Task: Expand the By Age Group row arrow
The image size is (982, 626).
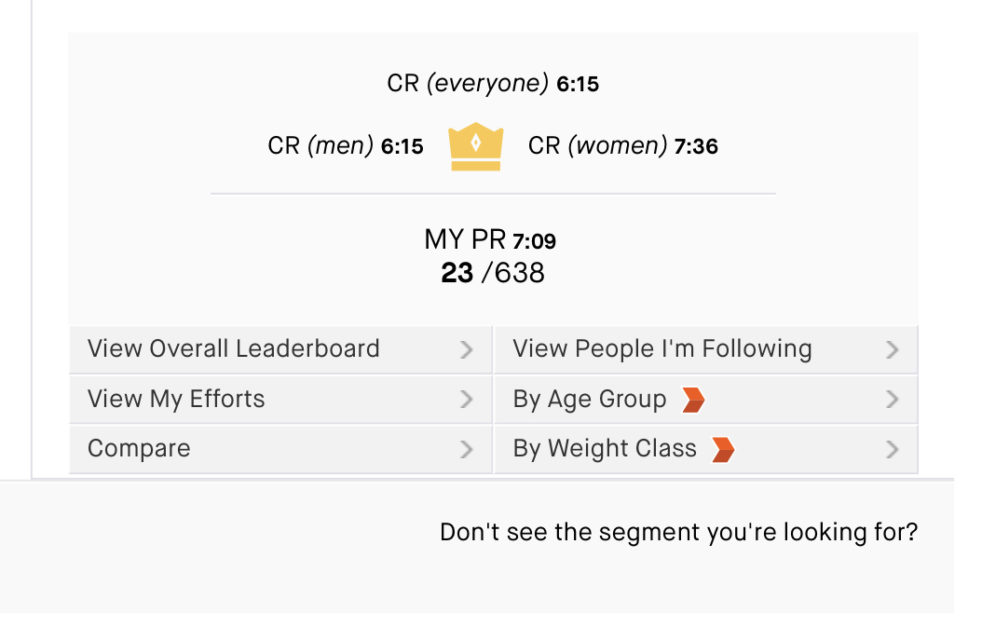Action: click(892, 400)
